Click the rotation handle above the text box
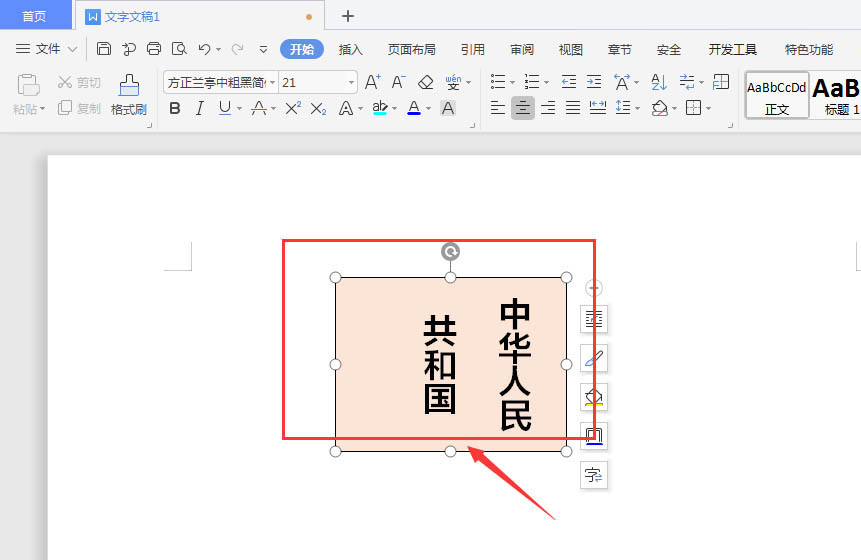 click(x=450, y=252)
